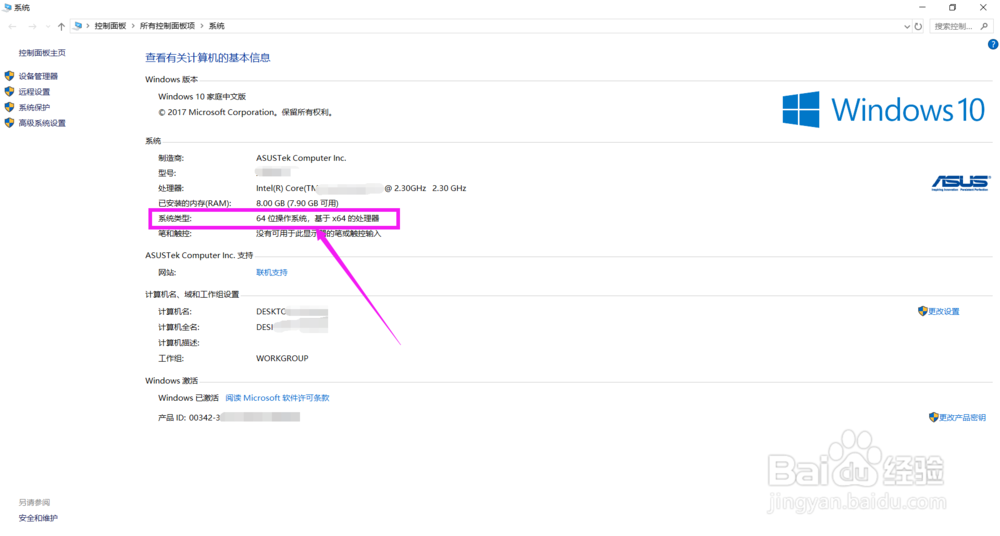Click the shield icon beside 系统保护
This screenshot has width=1000, height=536.
click(x=10, y=107)
